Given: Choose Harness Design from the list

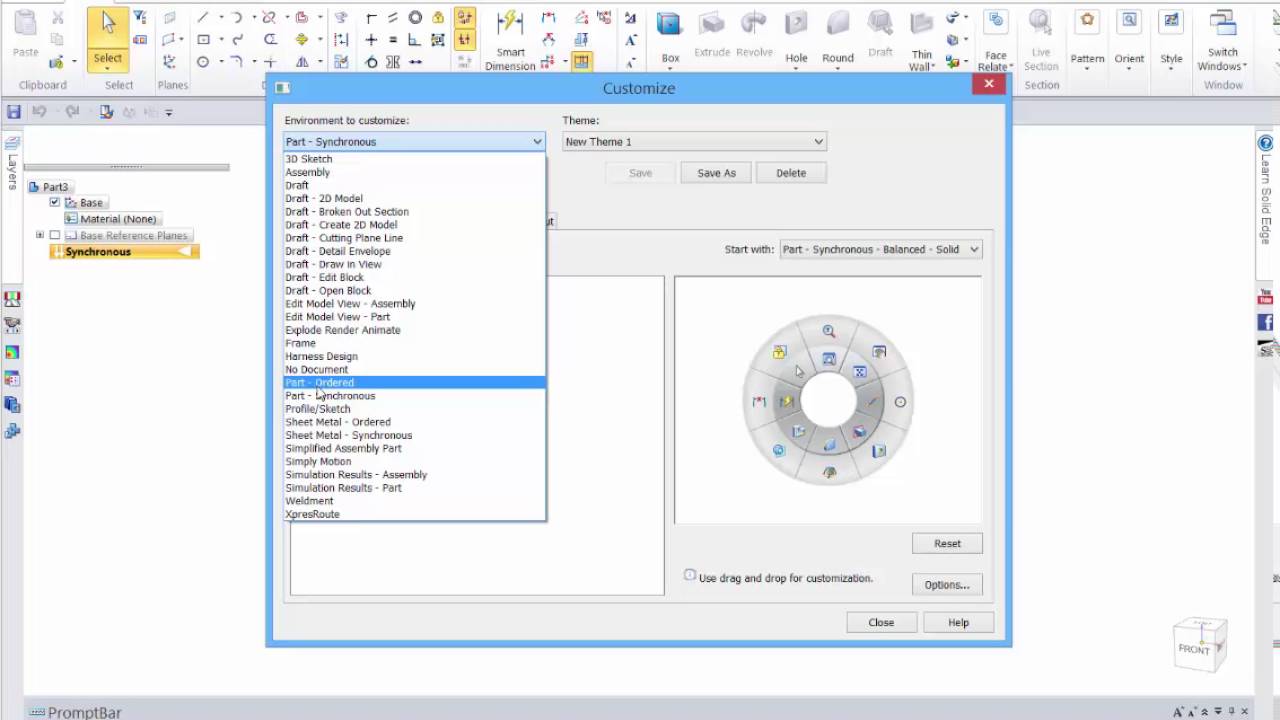Looking at the screenshot, I should pos(415,356).
